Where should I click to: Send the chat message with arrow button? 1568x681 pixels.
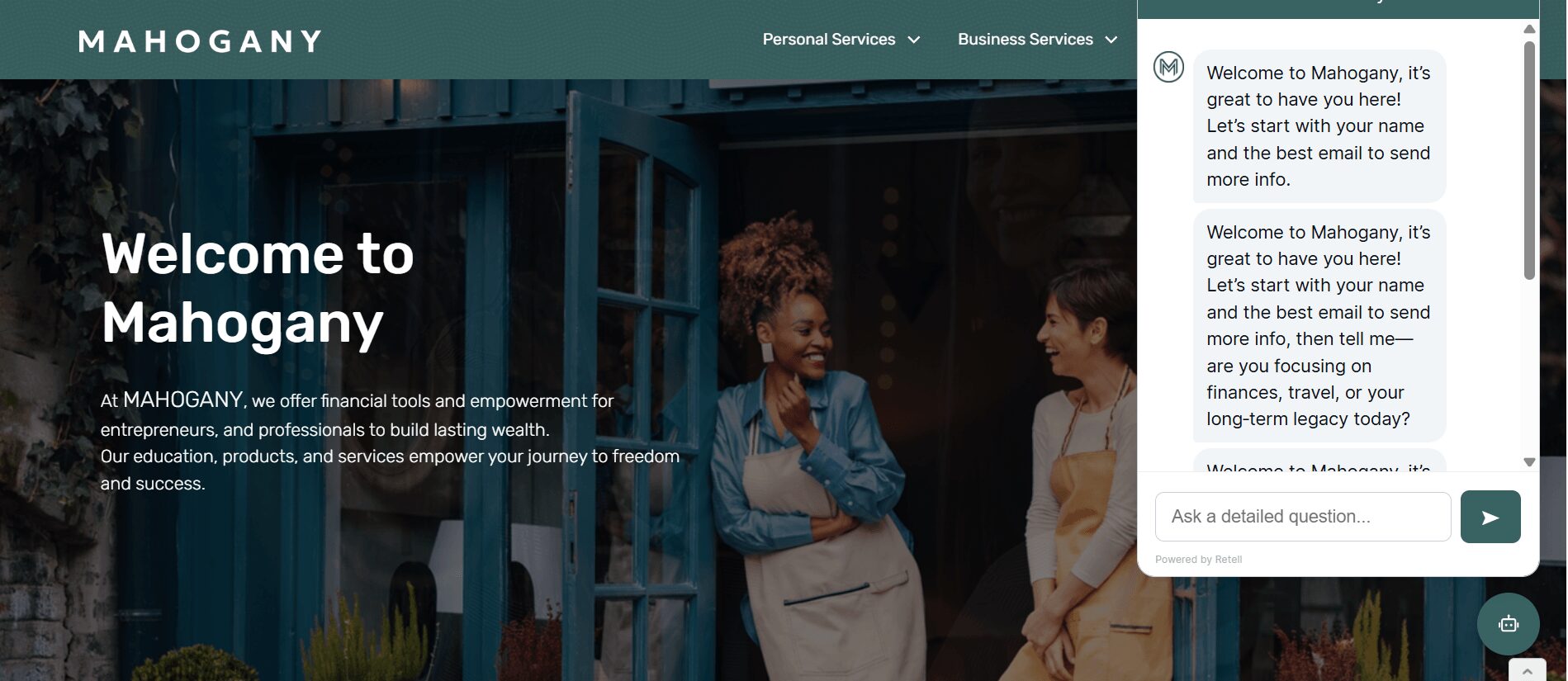pyautogui.click(x=1490, y=517)
